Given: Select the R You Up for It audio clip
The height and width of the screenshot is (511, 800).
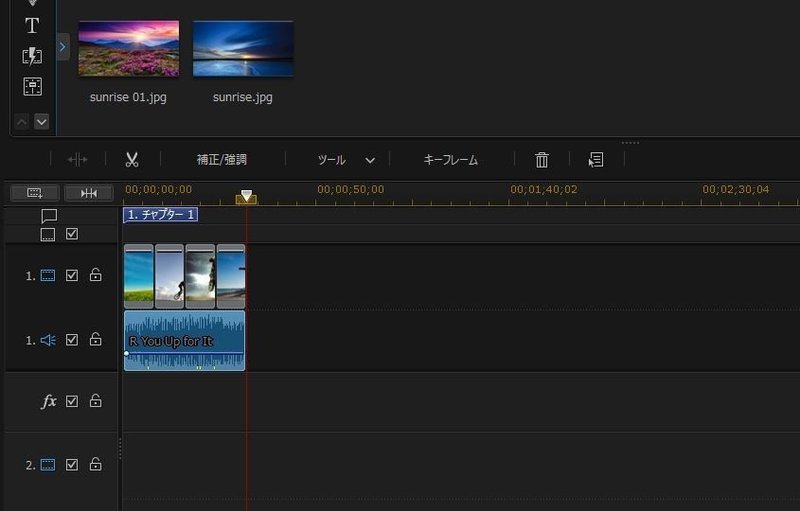Looking at the screenshot, I should pyautogui.click(x=184, y=341).
